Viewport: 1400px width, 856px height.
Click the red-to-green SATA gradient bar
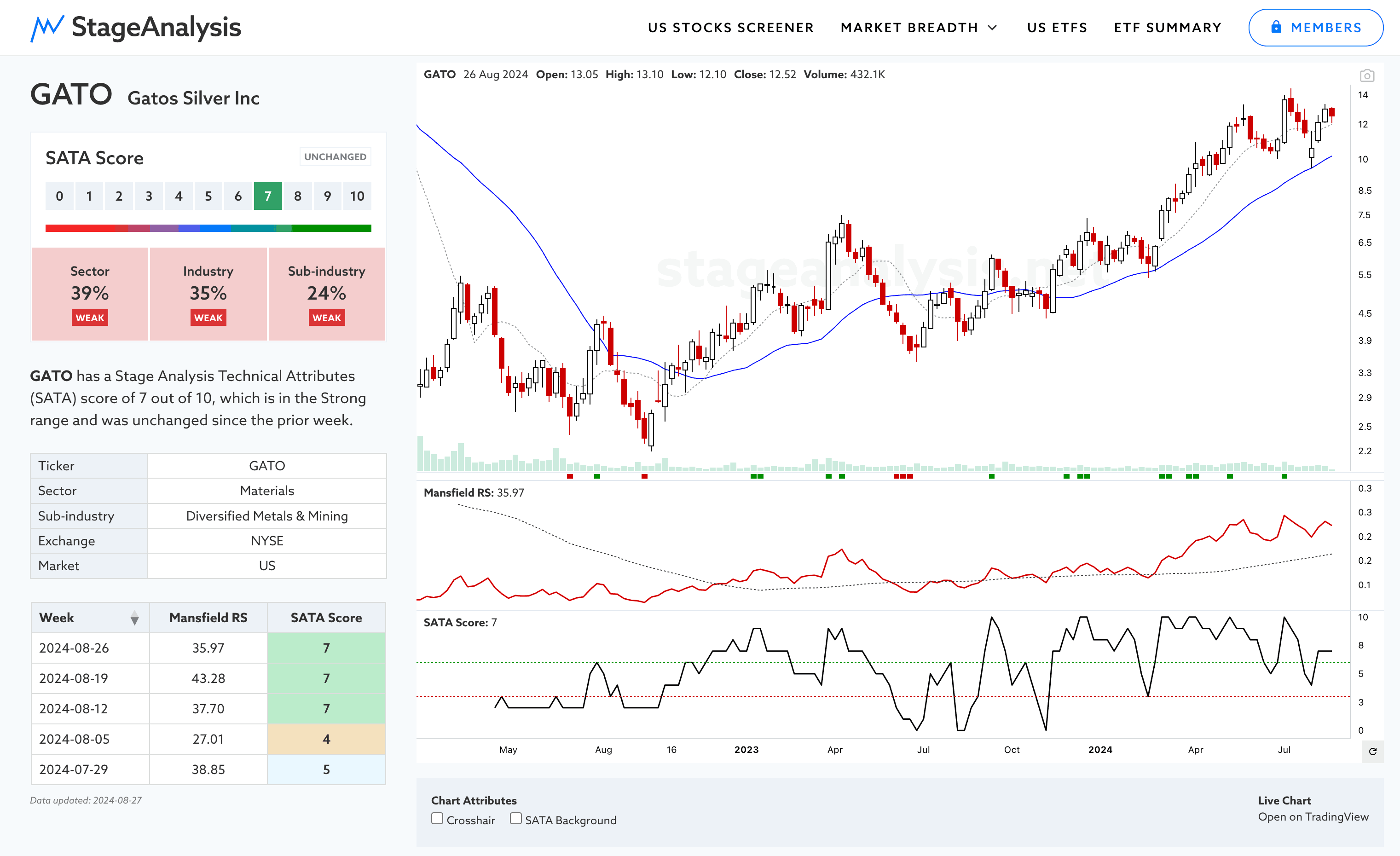point(208,228)
